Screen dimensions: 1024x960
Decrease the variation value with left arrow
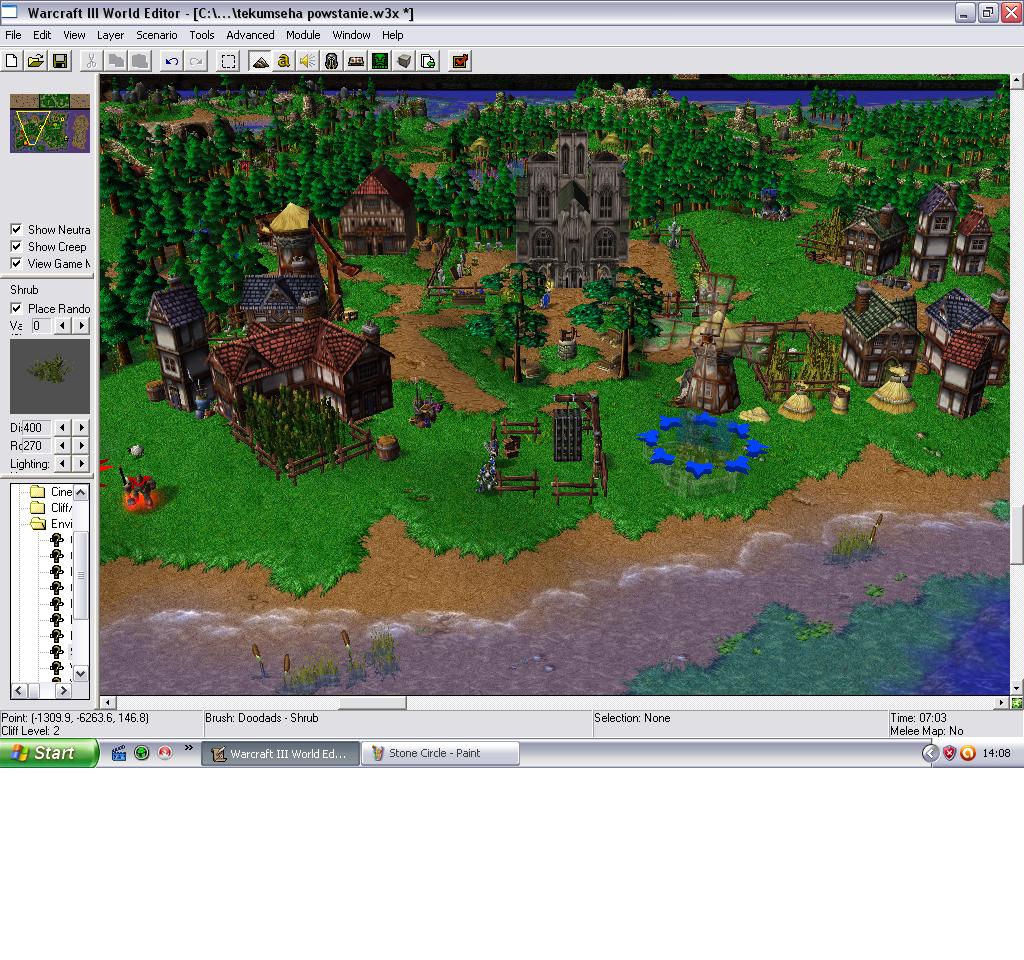(62, 325)
